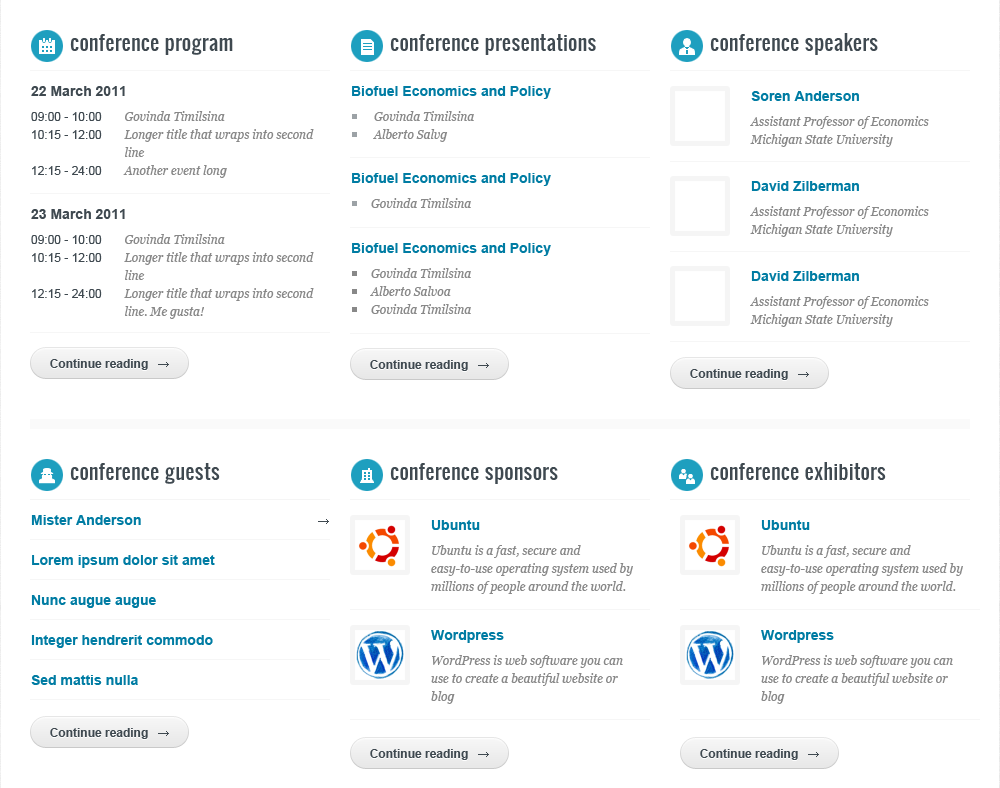Viewport: 1000px width, 788px height.
Task: Open Soren Anderson speaker profile link
Action: [x=805, y=97]
